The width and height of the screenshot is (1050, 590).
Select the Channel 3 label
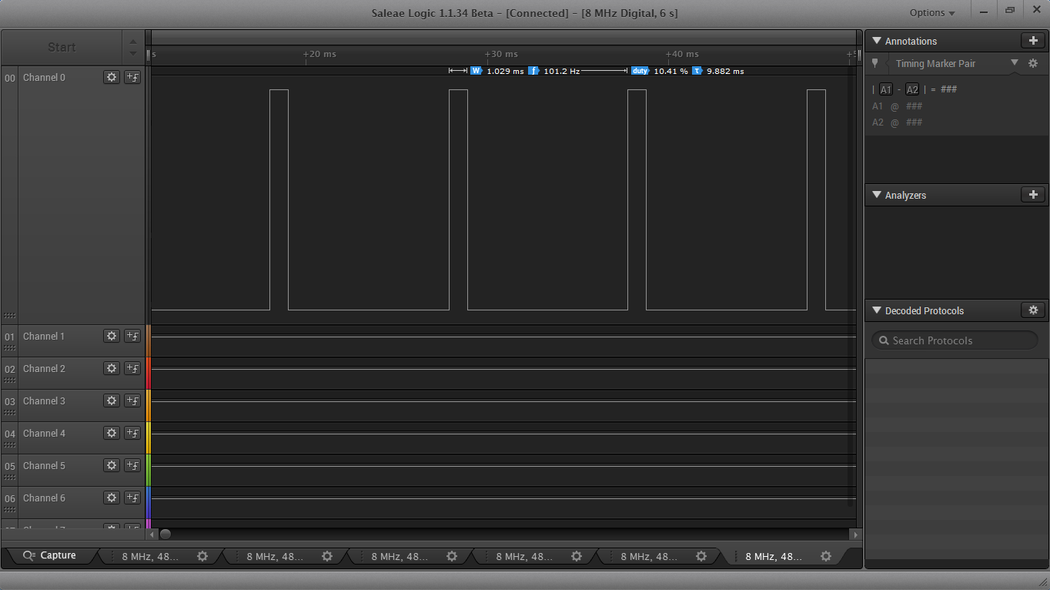pos(44,400)
